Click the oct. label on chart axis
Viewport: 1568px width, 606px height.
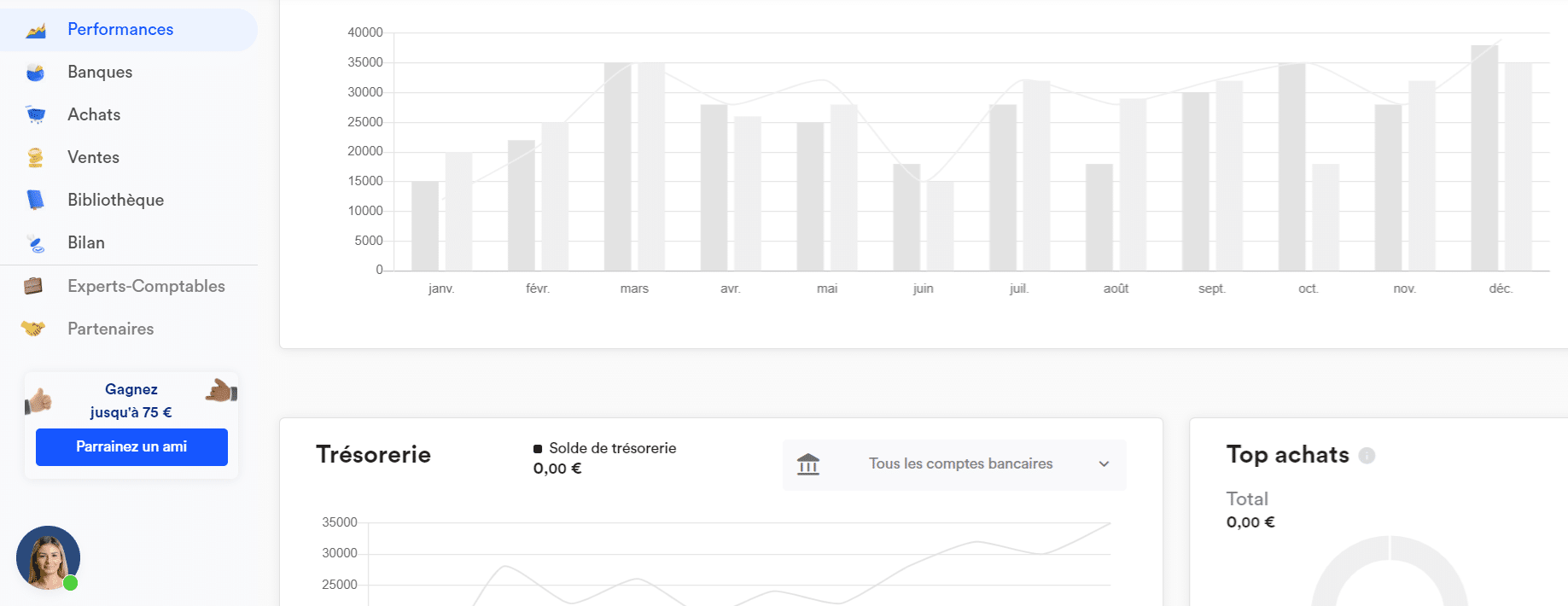coord(1308,288)
